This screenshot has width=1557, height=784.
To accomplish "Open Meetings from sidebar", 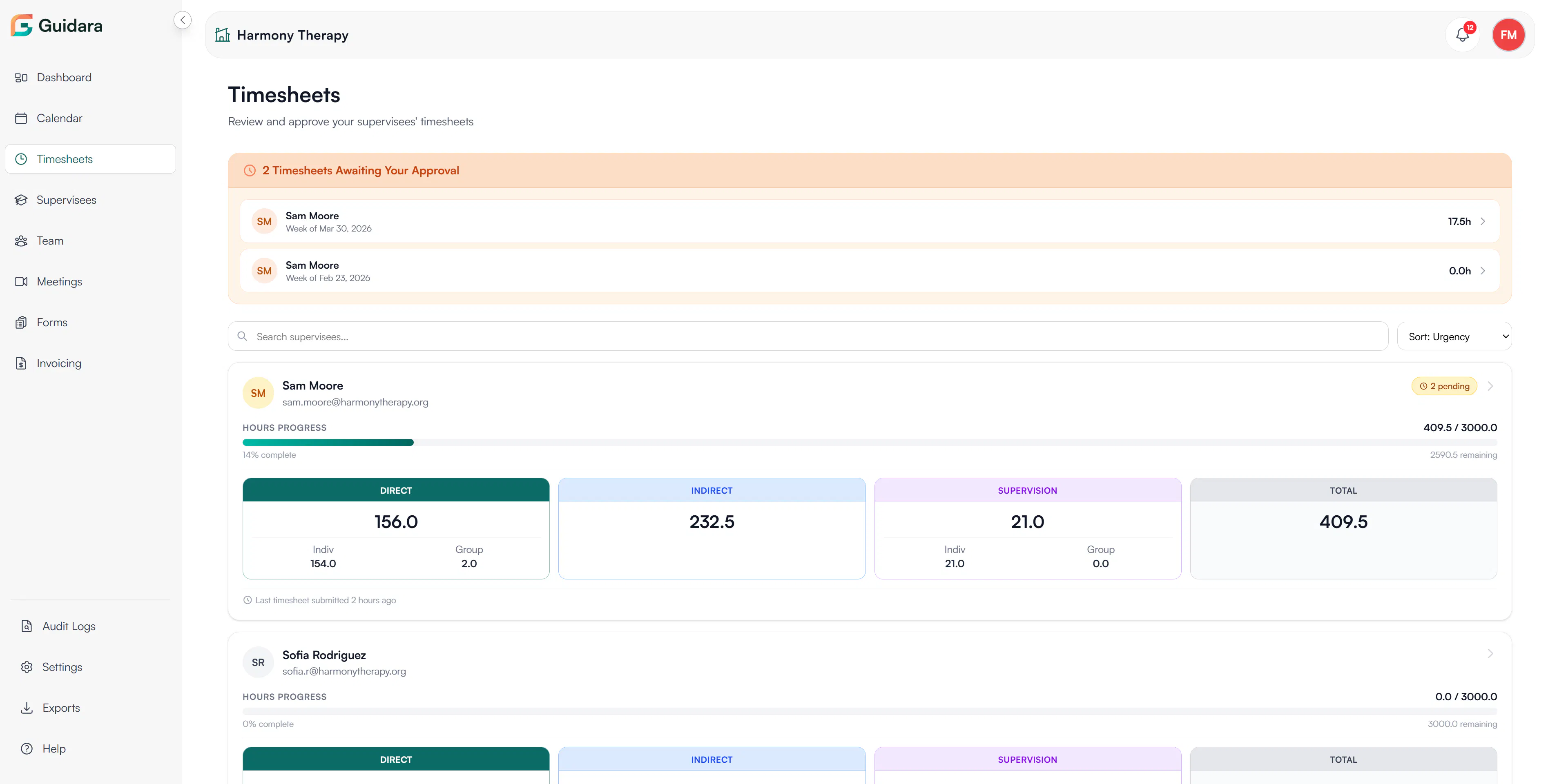I will pyautogui.click(x=91, y=282).
